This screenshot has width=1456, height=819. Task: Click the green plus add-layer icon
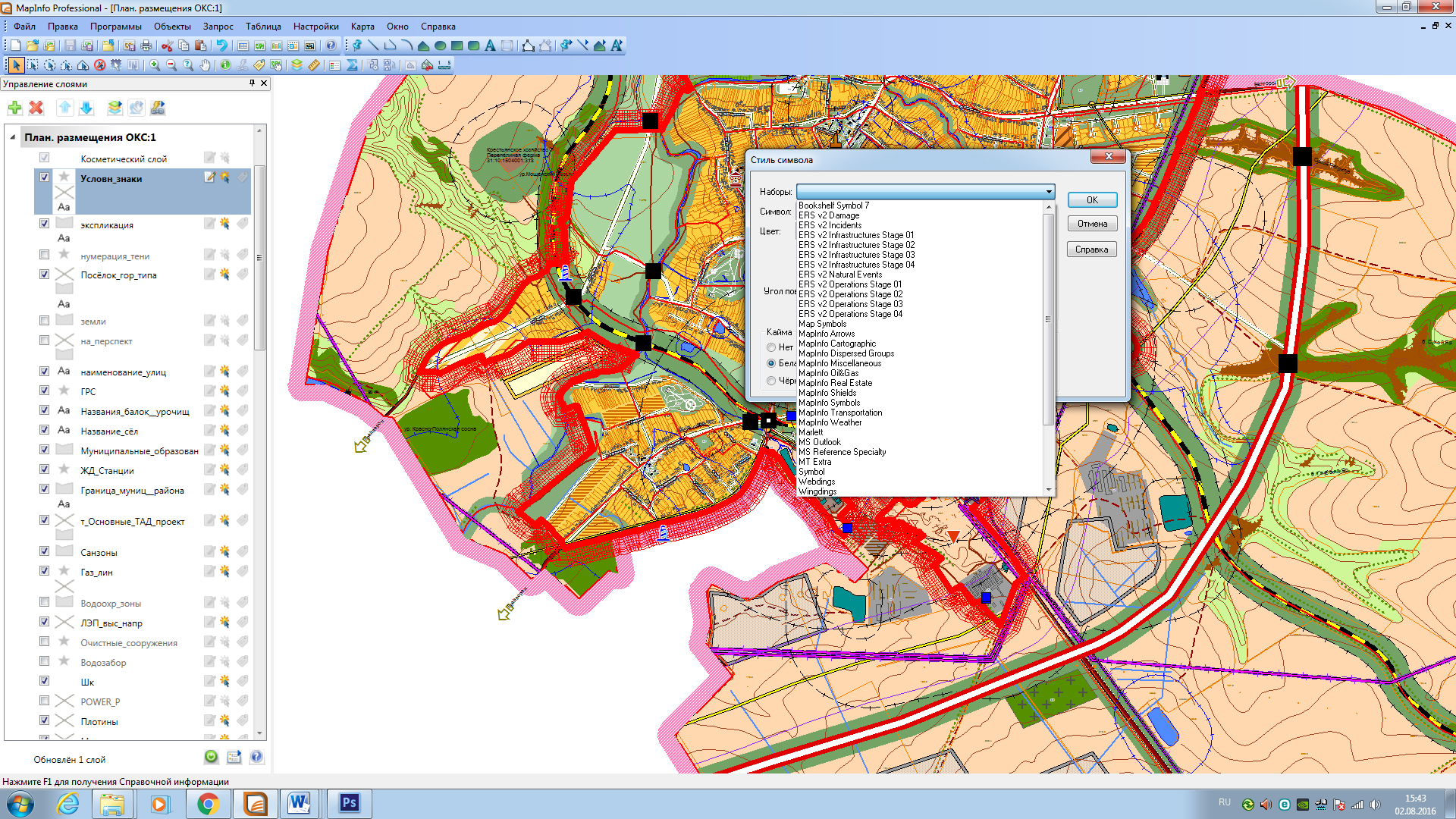pyautogui.click(x=14, y=108)
